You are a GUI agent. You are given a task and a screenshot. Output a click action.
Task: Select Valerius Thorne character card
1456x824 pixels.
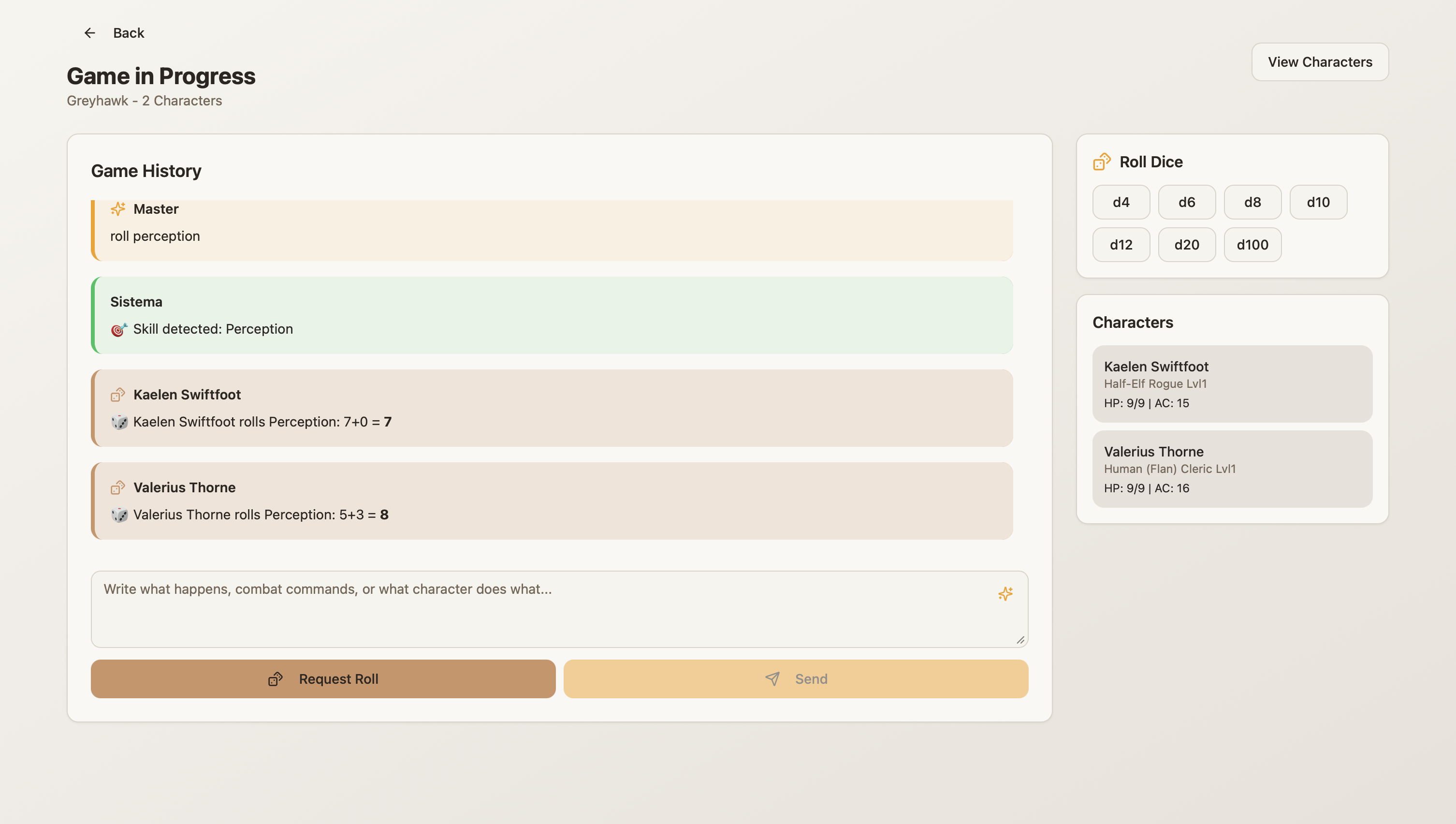(1231, 469)
